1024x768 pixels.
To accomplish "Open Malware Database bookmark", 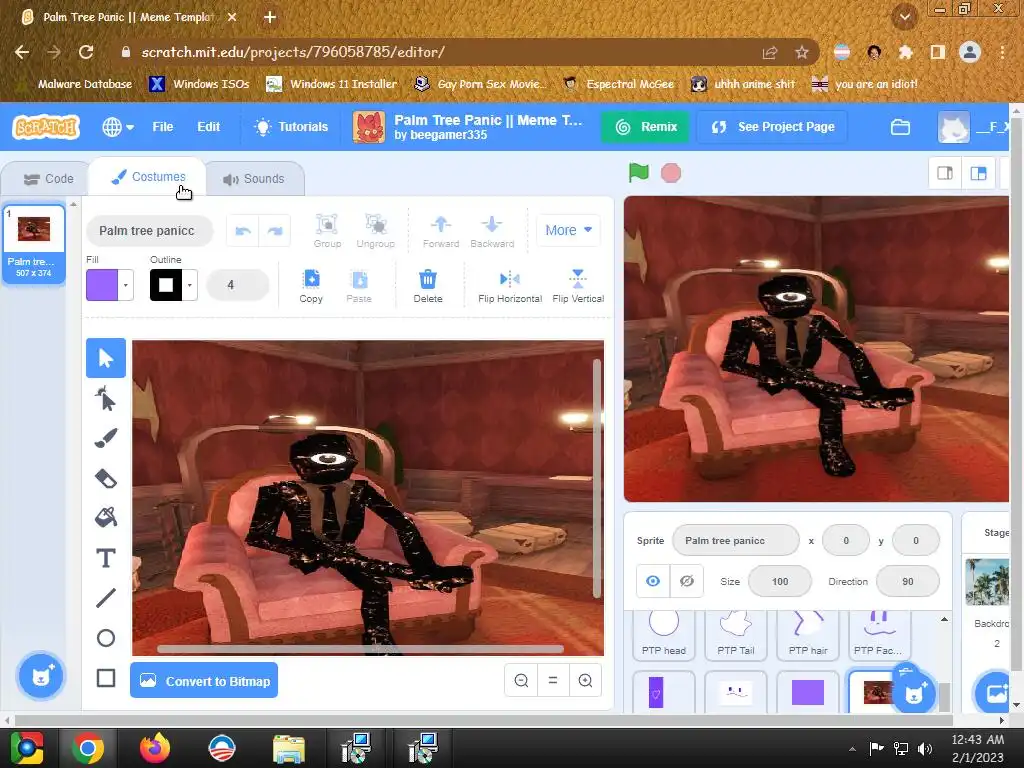I will [x=77, y=84].
